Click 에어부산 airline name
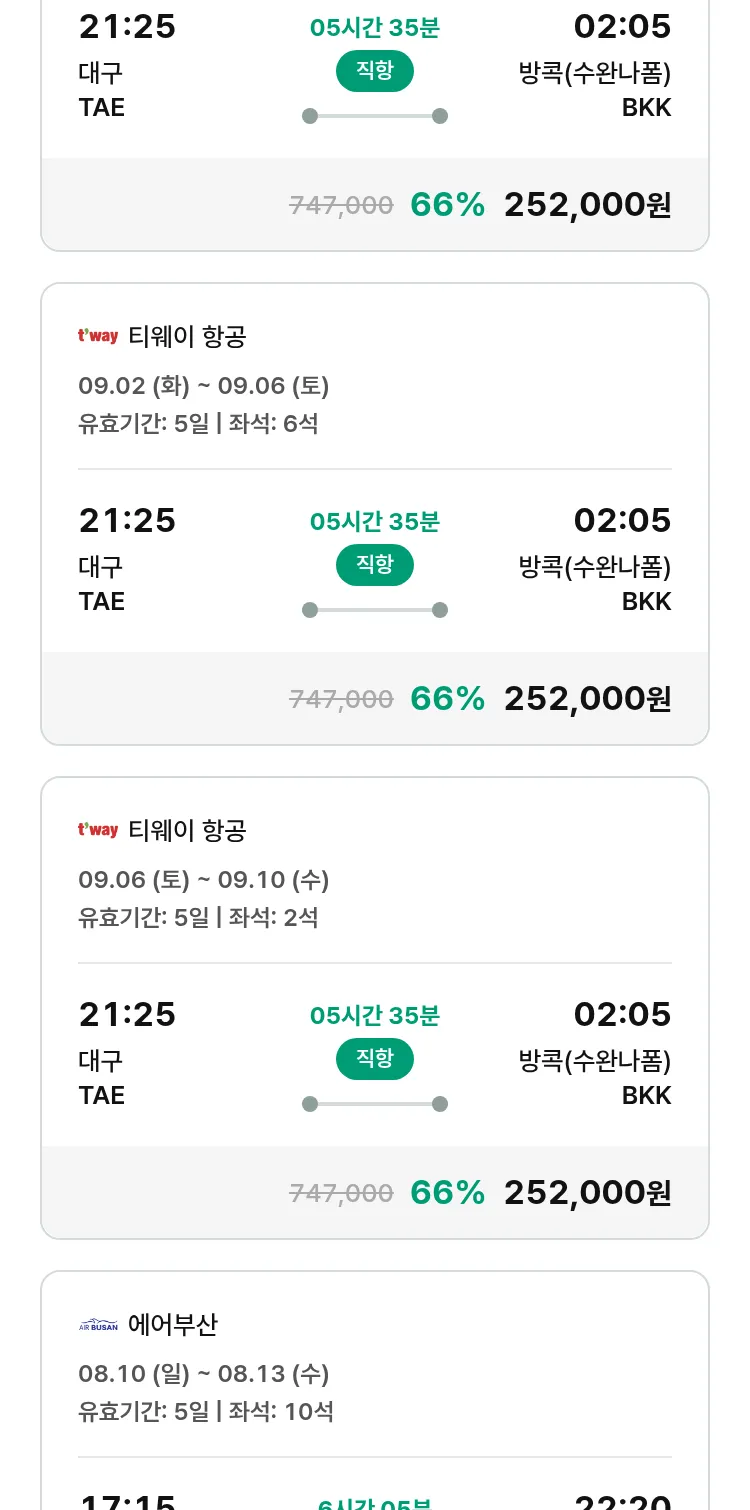 tap(173, 1325)
